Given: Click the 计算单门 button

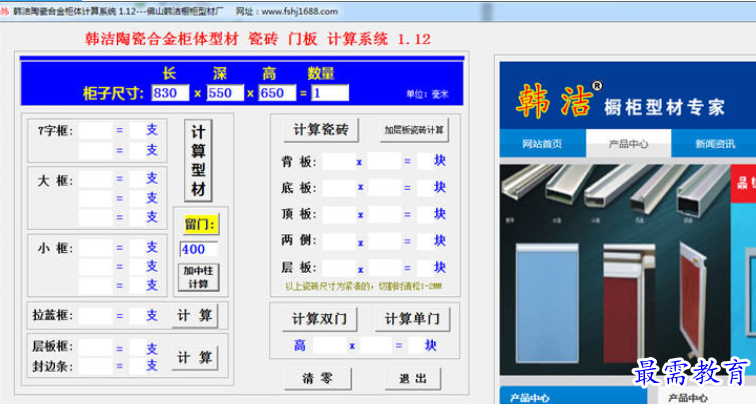Looking at the screenshot, I should pos(412,319).
